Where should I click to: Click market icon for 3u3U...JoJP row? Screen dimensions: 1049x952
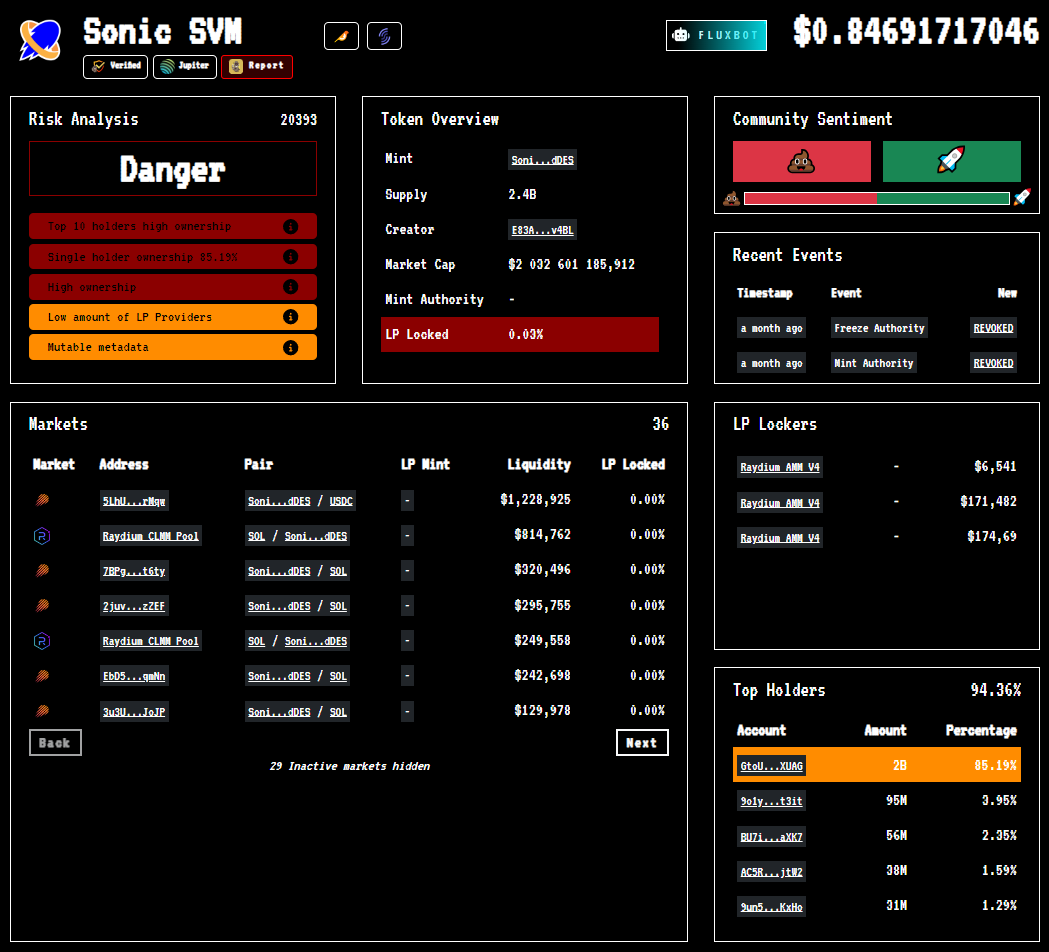point(42,710)
